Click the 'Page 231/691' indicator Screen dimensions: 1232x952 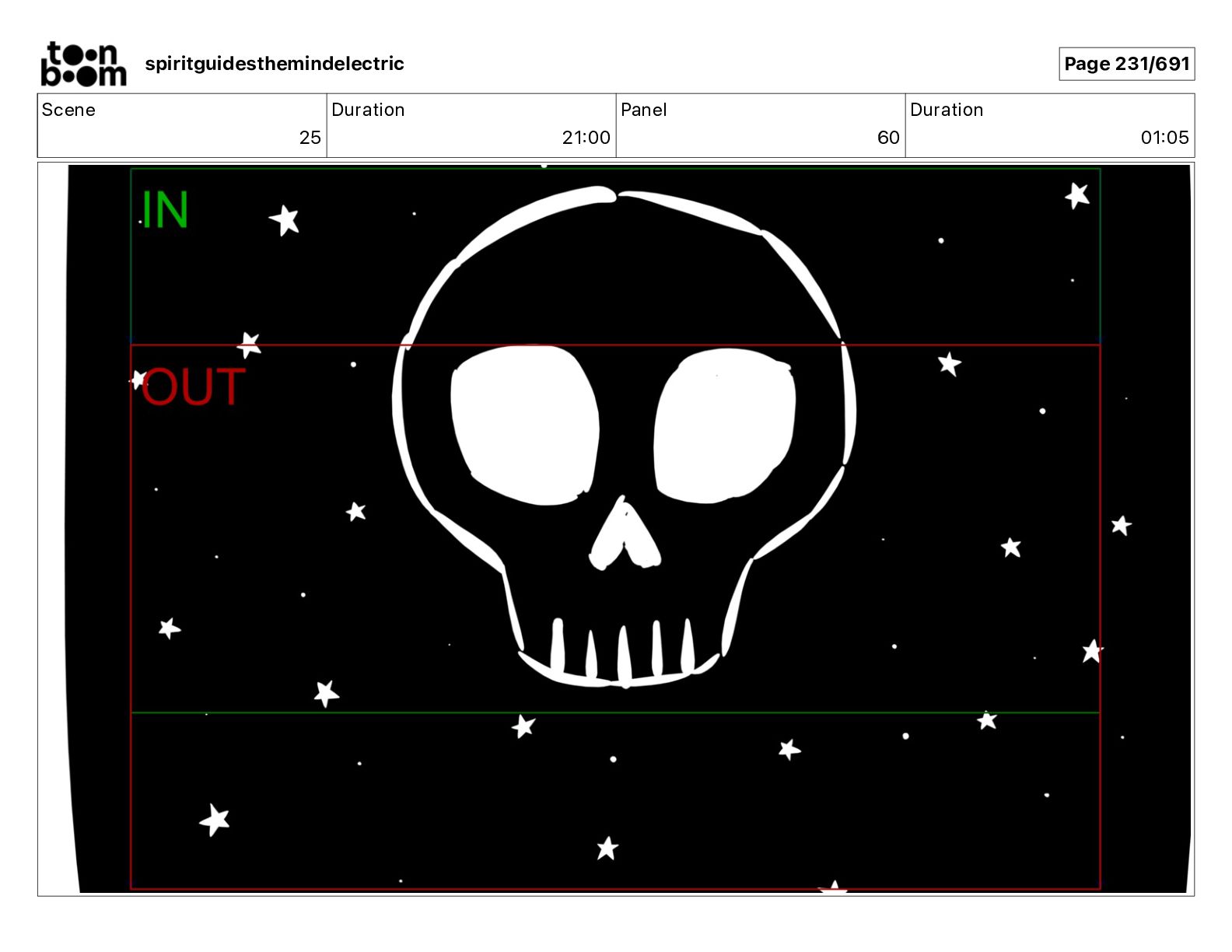[1126, 64]
